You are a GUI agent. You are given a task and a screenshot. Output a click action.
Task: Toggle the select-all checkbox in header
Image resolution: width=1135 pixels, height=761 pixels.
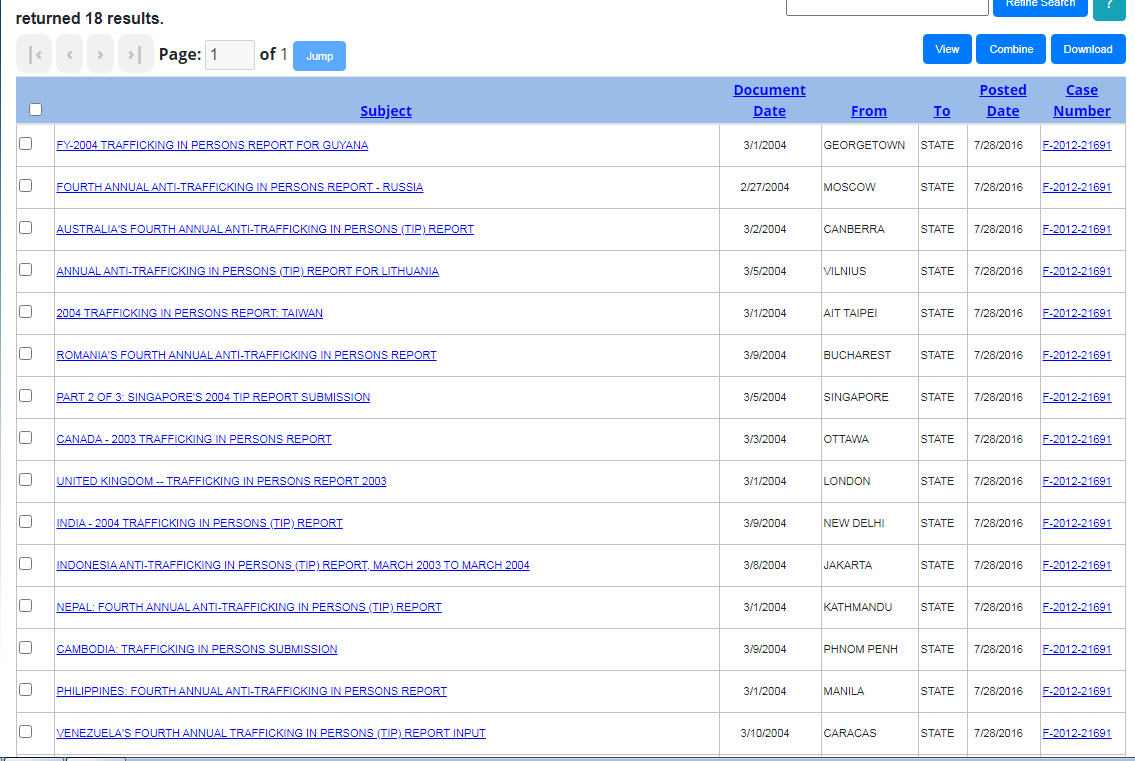click(x=35, y=109)
